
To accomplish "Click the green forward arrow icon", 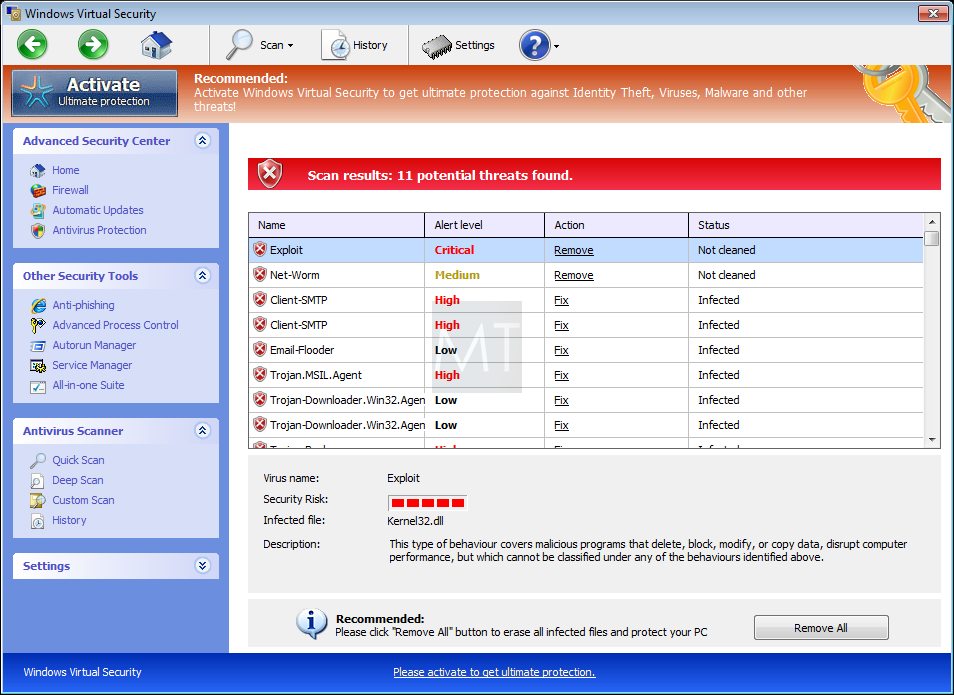I will coord(93,44).
